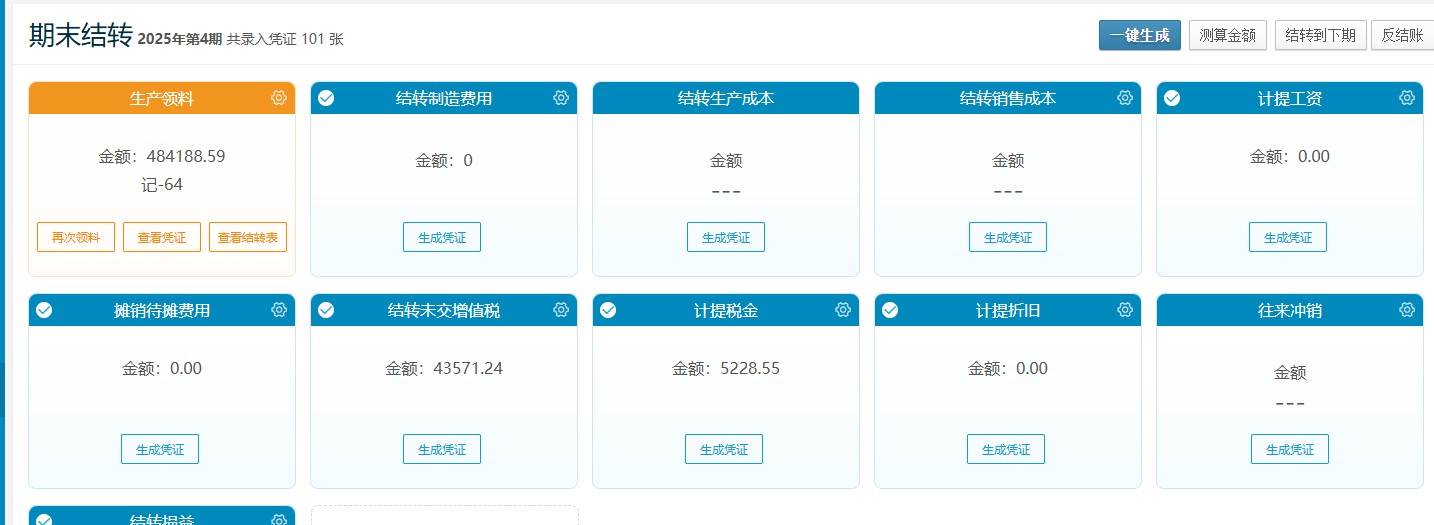Viewport: 1434px width, 525px height.
Task: Click 生成凭证 under 结转生产成本
Action: (x=726, y=237)
